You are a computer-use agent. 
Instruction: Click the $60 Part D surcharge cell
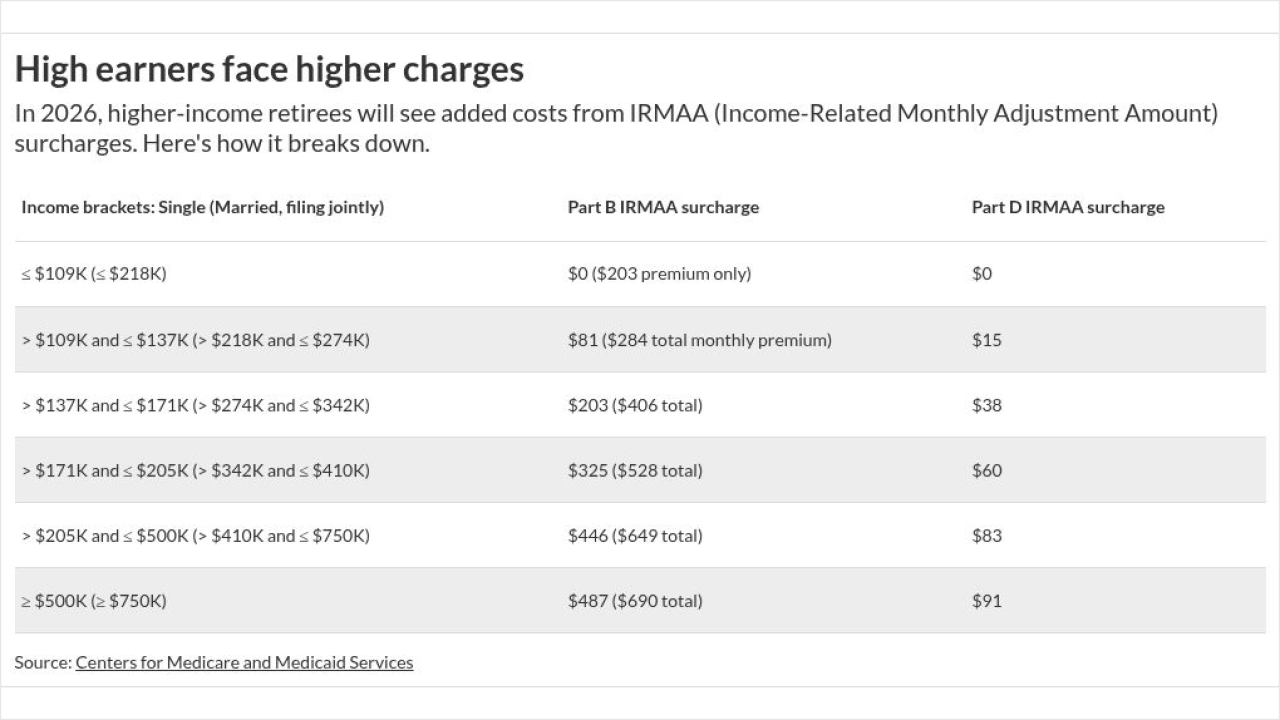click(986, 470)
